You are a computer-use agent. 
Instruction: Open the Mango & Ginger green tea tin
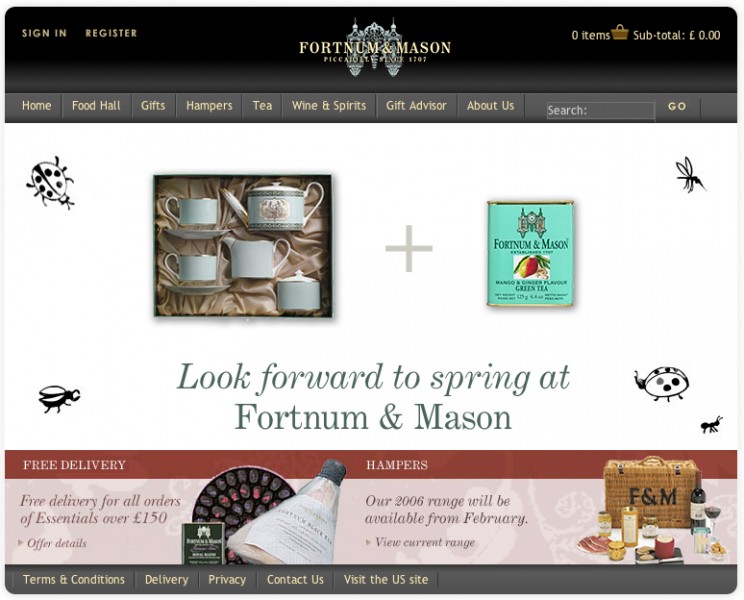(531, 253)
